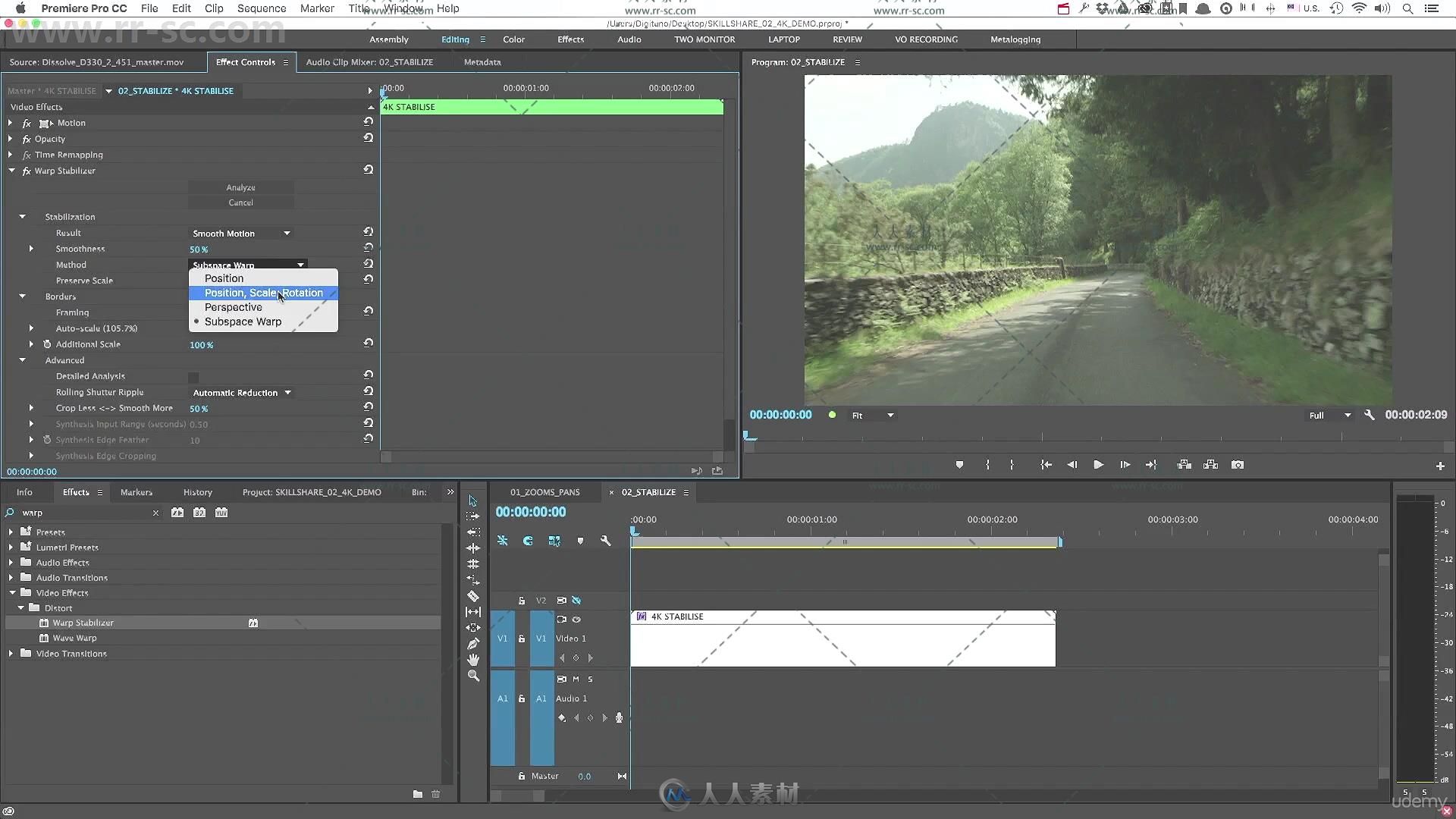Mute the Audio 1 track
This screenshot has height=819, width=1456.
[x=576, y=679]
